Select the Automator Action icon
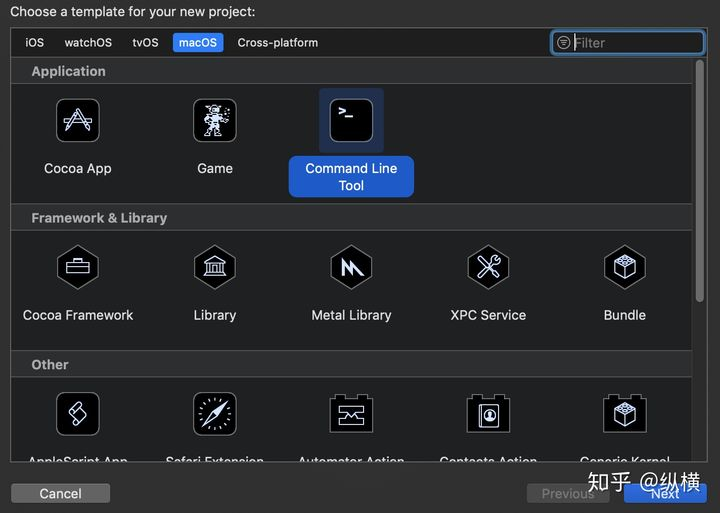Image resolution: width=720 pixels, height=513 pixels. point(351,413)
